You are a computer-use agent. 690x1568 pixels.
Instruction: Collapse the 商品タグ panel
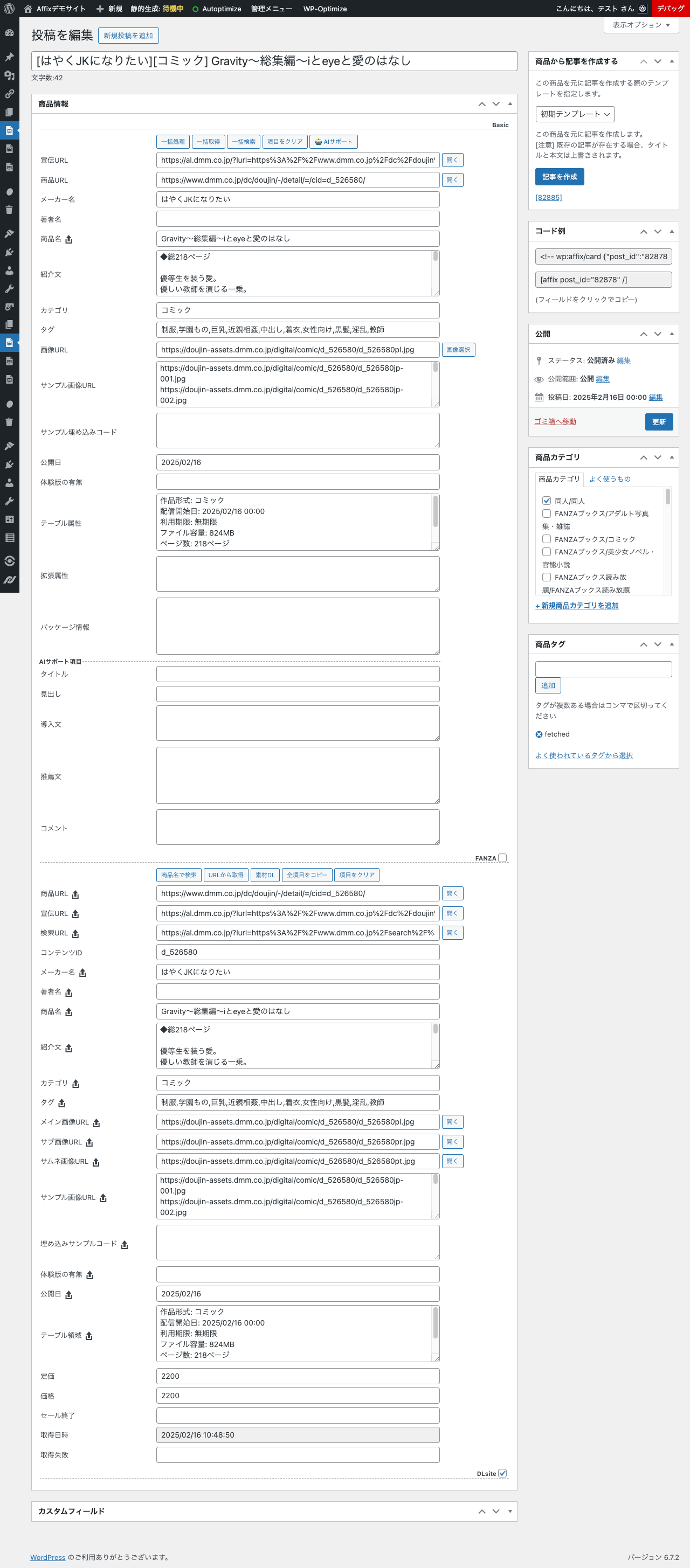672,644
